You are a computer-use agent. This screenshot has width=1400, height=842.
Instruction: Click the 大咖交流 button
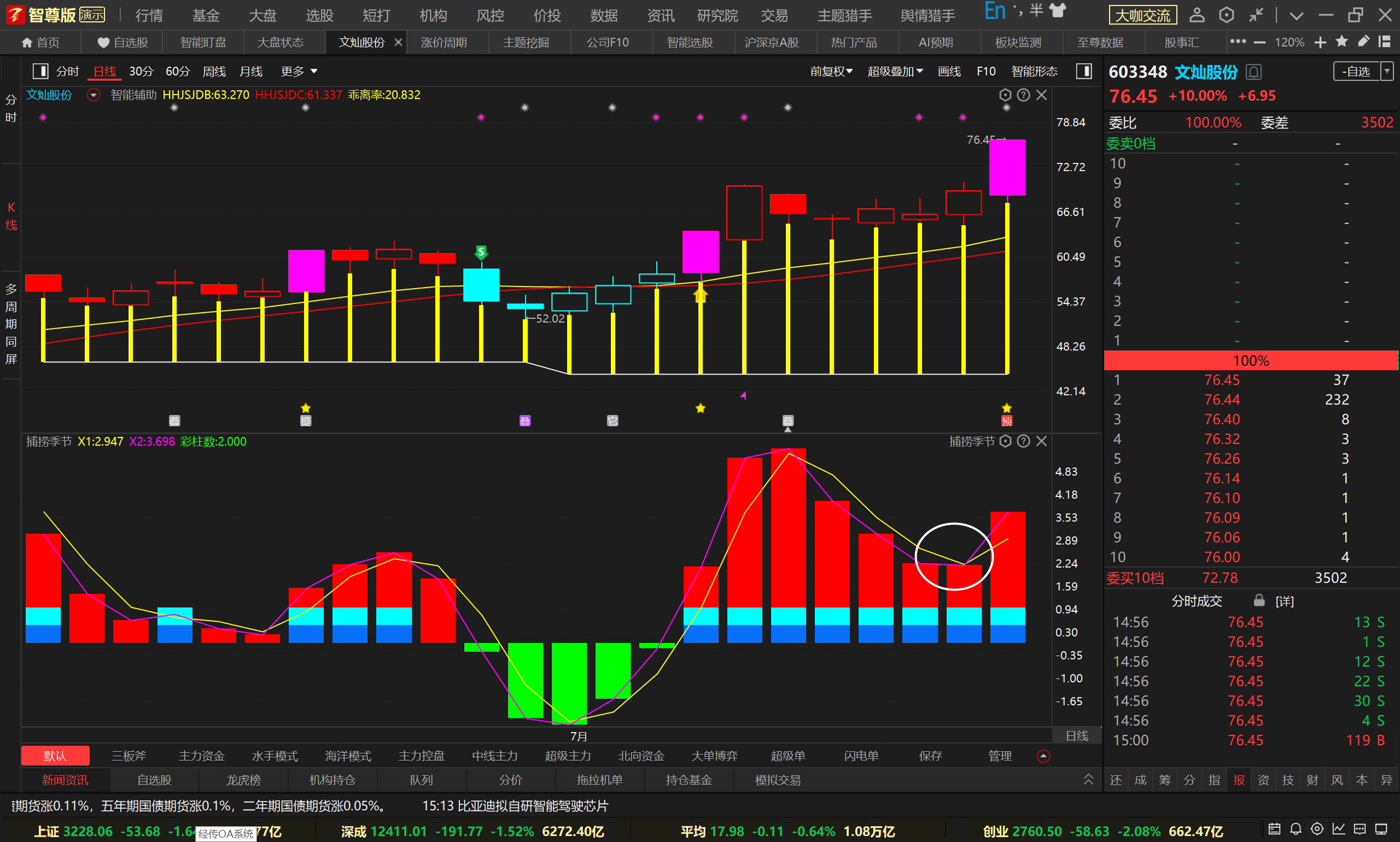tap(1143, 15)
